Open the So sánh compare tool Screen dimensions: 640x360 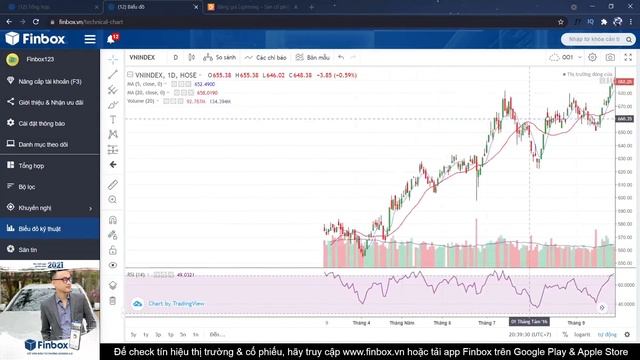coord(220,58)
